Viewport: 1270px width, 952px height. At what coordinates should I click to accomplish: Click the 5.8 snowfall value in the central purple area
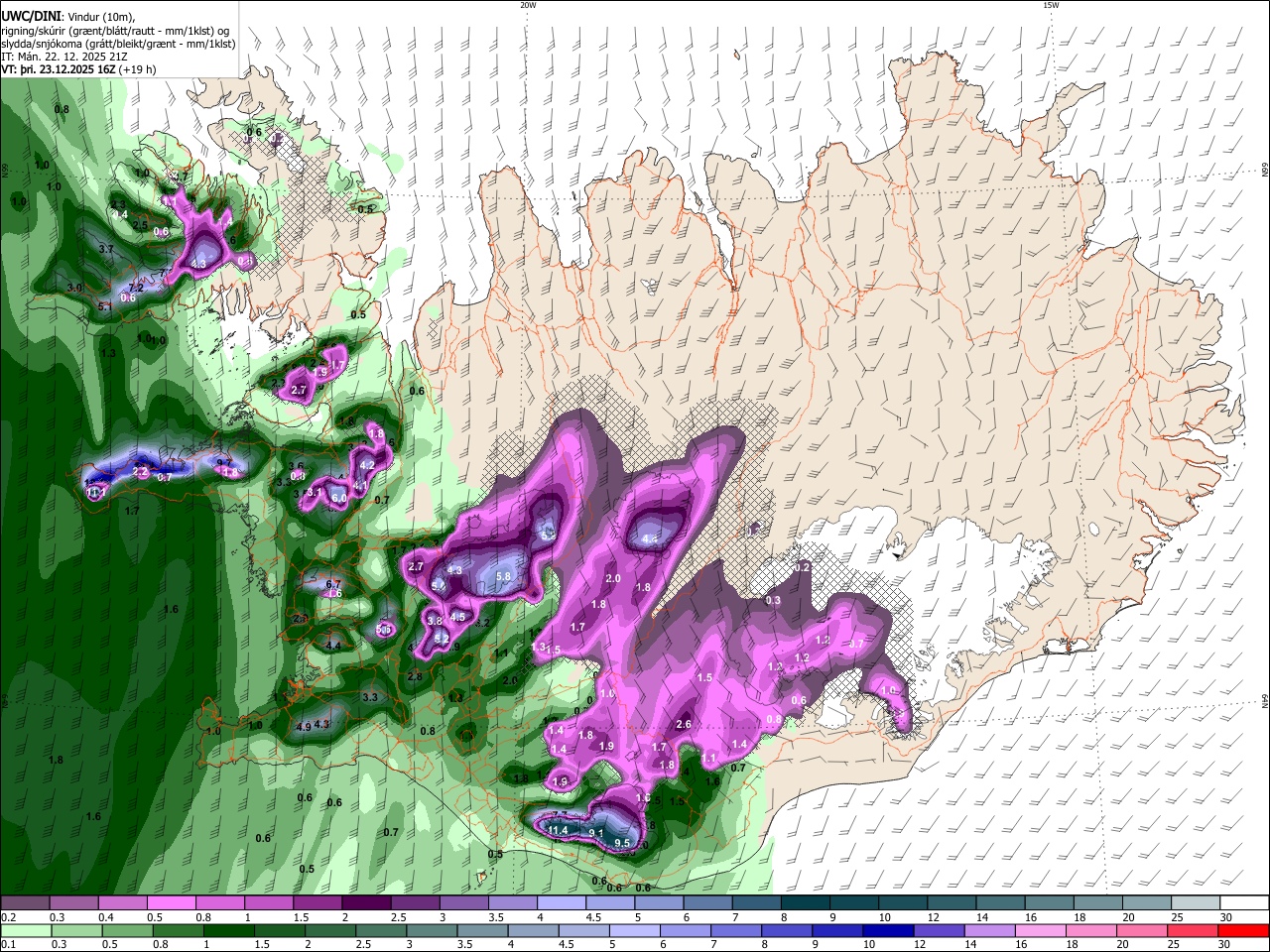[x=503, y=576]
